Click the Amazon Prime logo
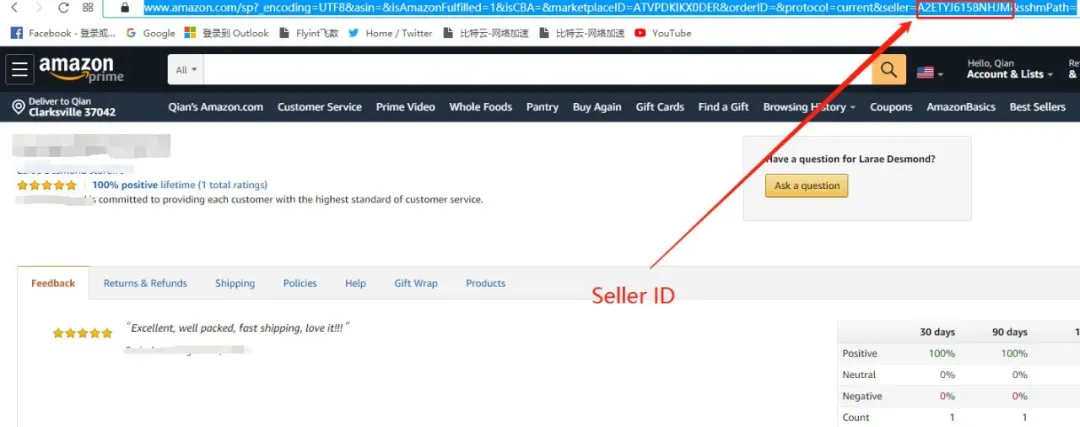The image size is (1080, 427). click(81, 69)
